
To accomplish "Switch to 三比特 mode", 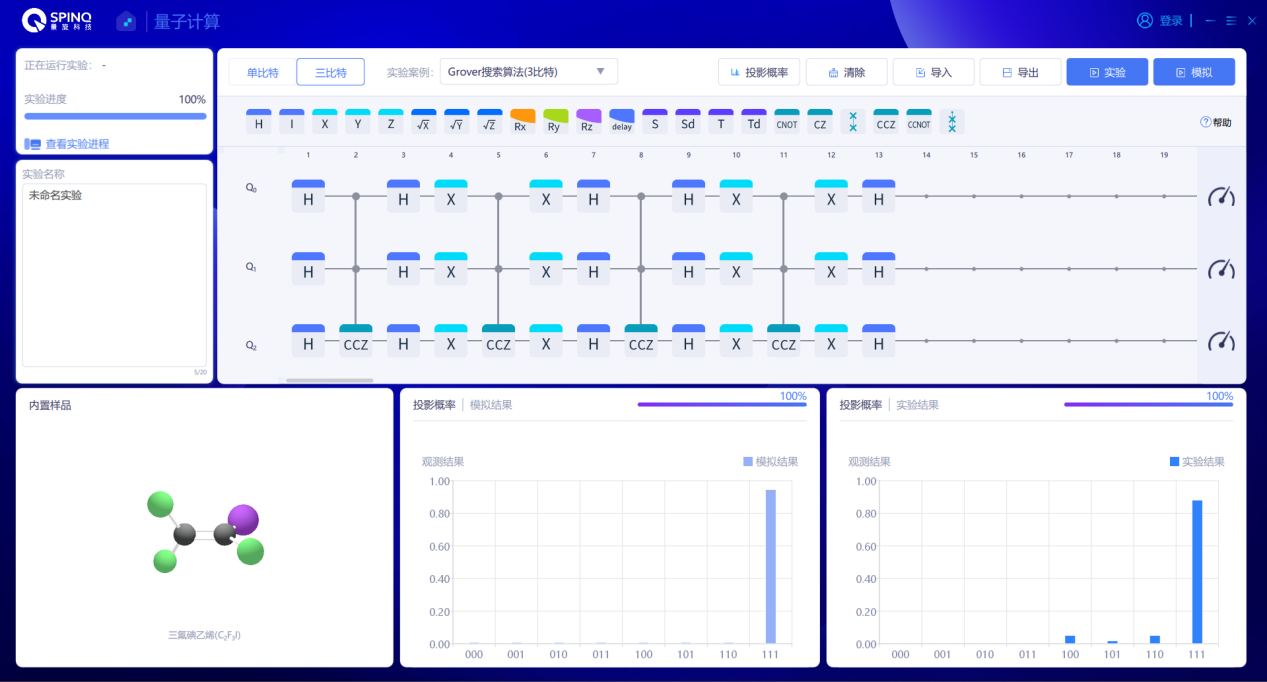I will tap(330, 72).
